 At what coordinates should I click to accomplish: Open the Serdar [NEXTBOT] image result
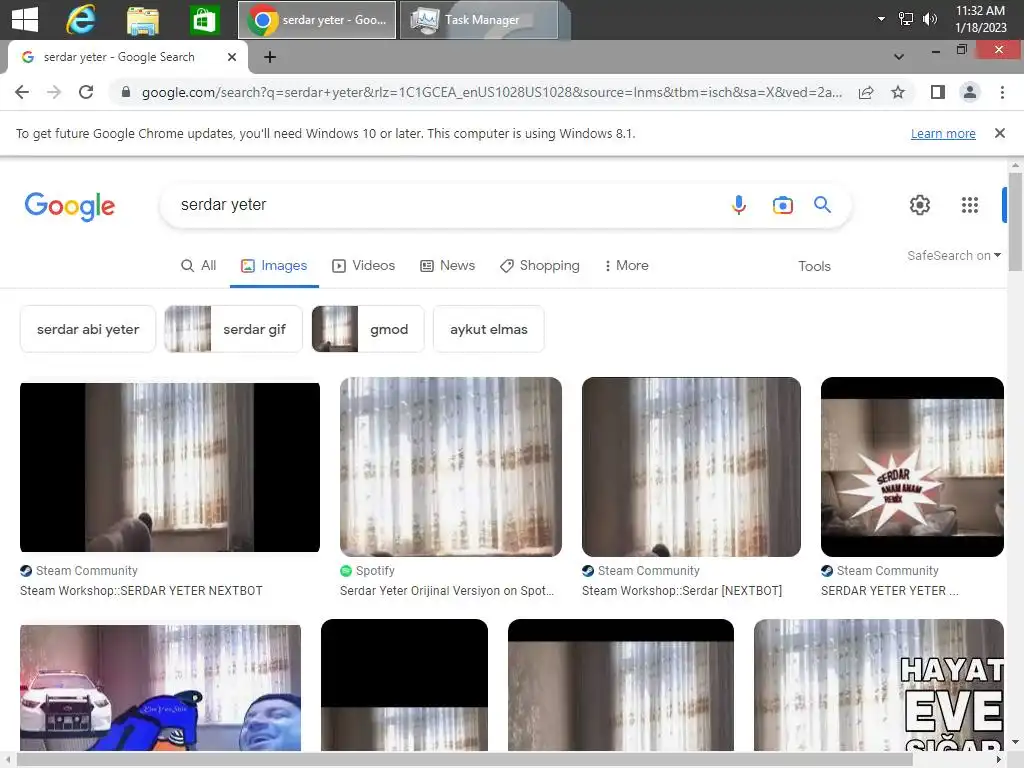691,467
